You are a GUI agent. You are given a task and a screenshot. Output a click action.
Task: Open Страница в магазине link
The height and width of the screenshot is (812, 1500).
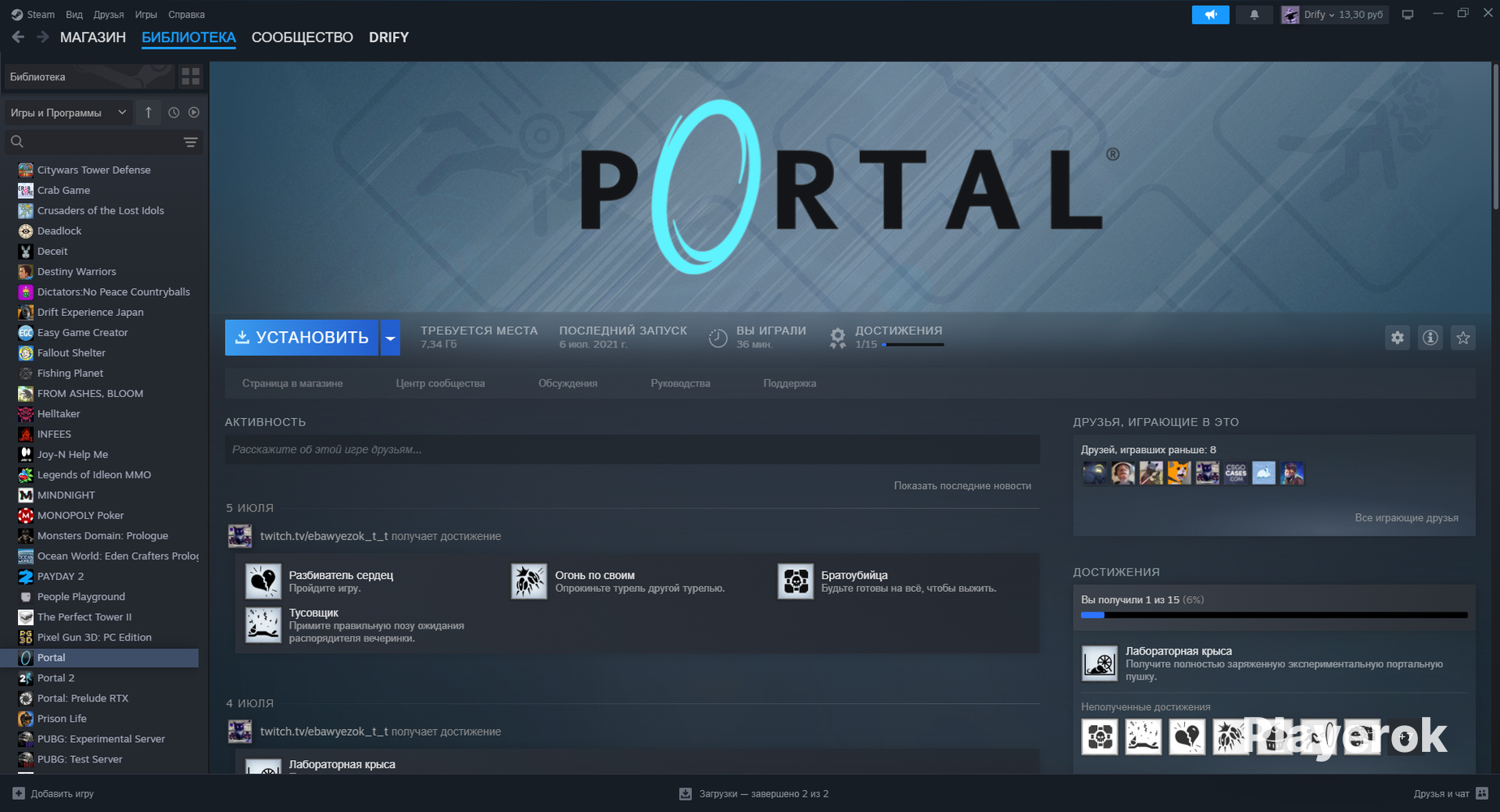[292, 383]
